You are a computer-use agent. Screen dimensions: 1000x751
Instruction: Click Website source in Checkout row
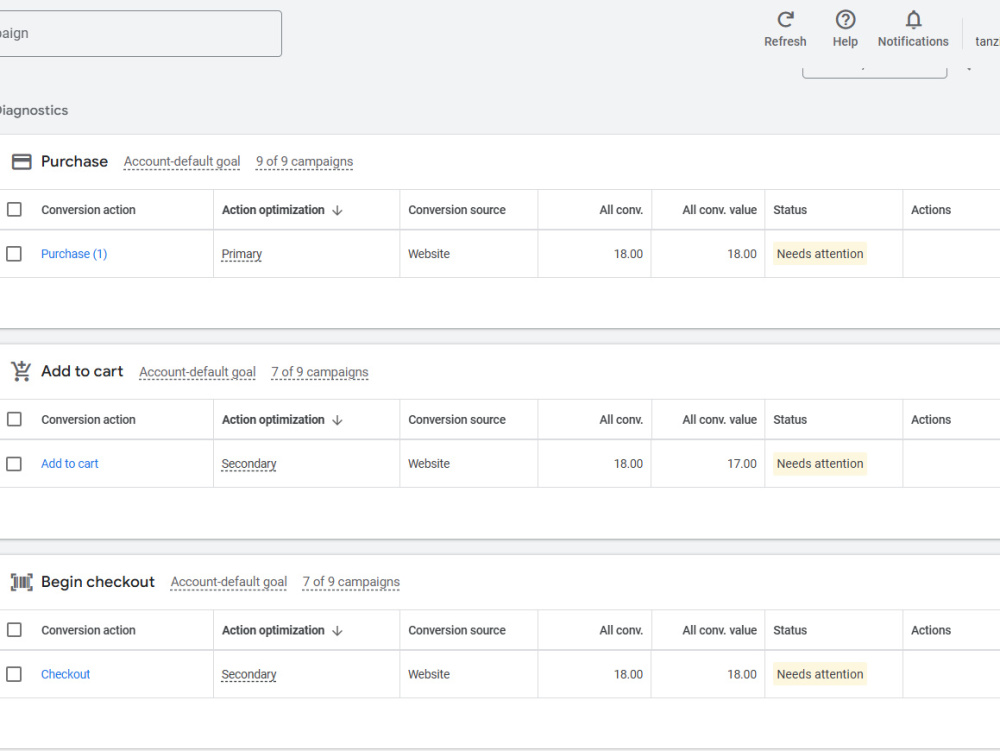429,674
